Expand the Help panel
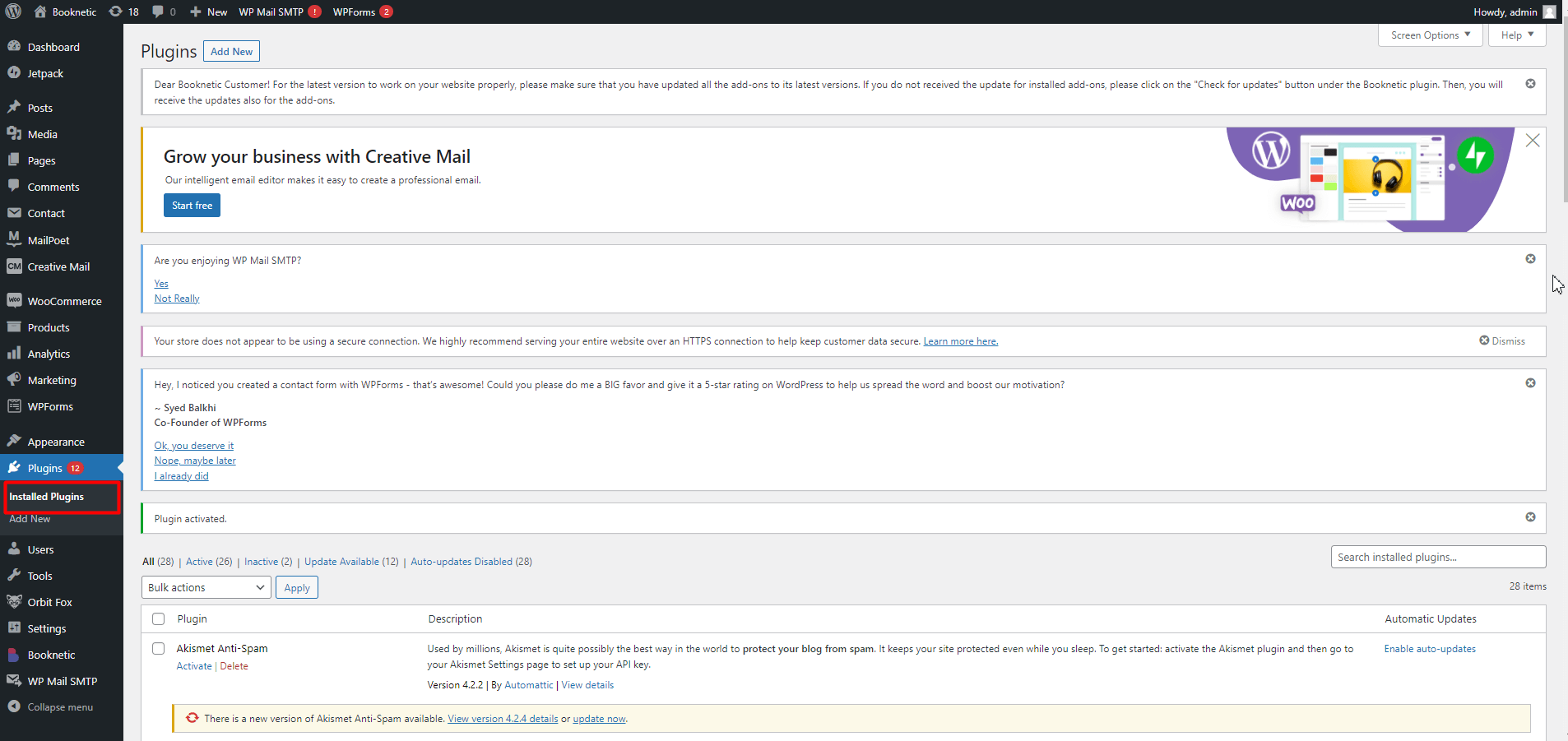The width and height of the screenshot is (1568, 741). point(1517,35)
